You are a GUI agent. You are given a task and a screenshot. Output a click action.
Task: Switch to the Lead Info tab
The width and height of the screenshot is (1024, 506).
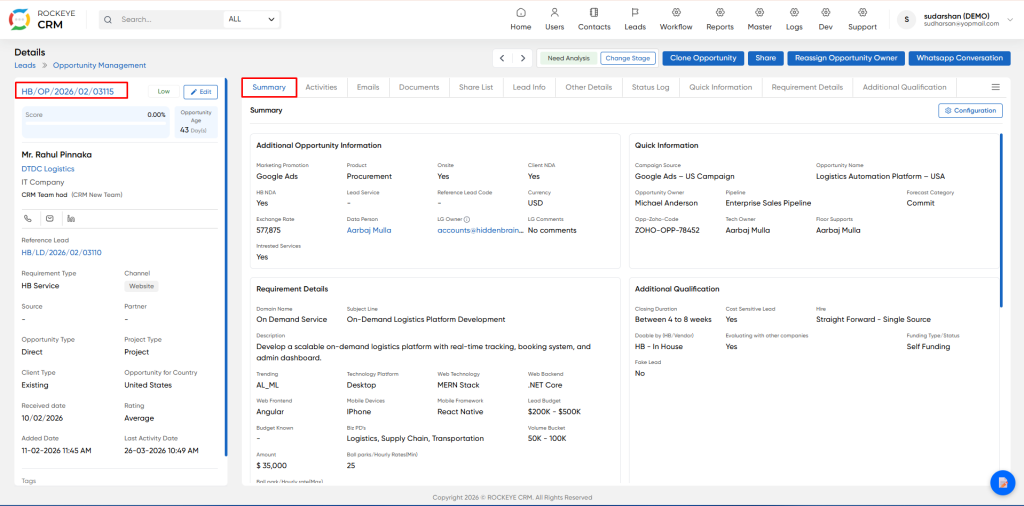[x=529, y=87]
